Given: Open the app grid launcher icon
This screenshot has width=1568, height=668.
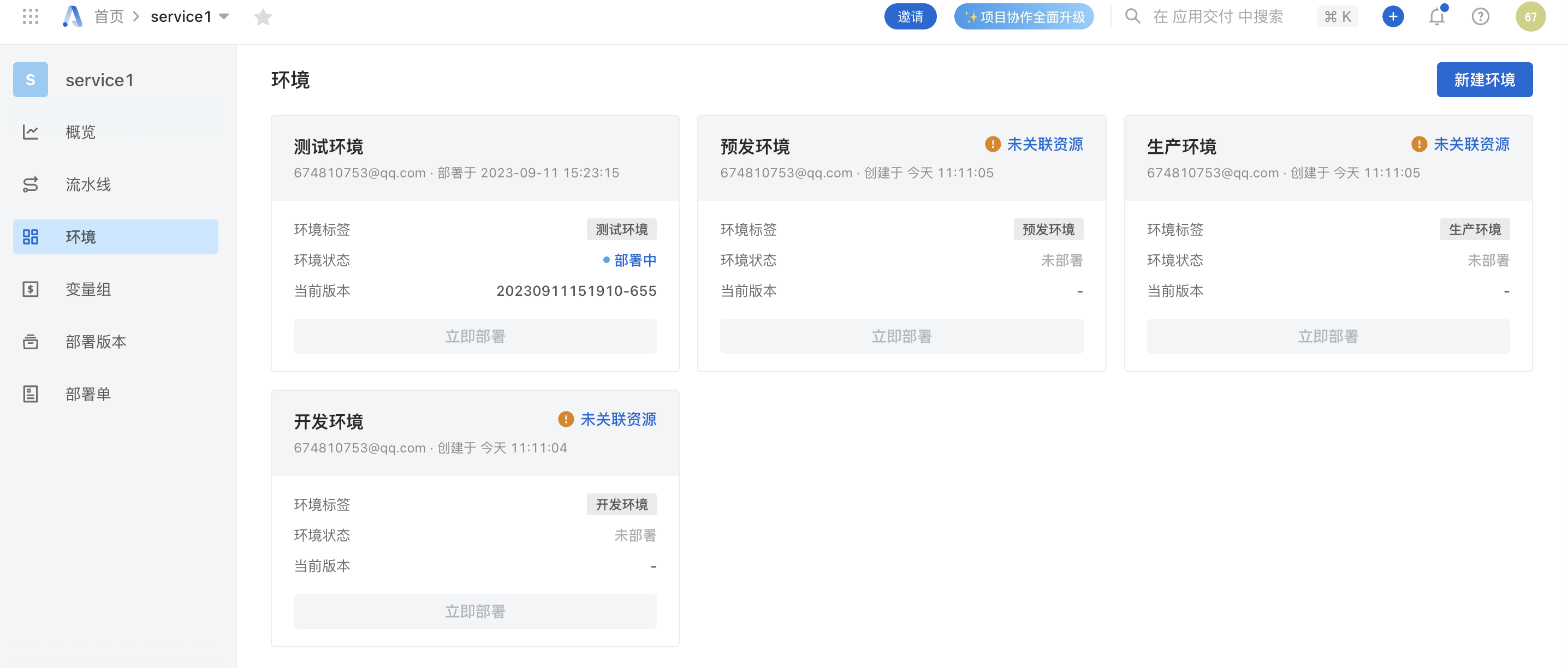Looking at the screenshot, I should 31,16.
